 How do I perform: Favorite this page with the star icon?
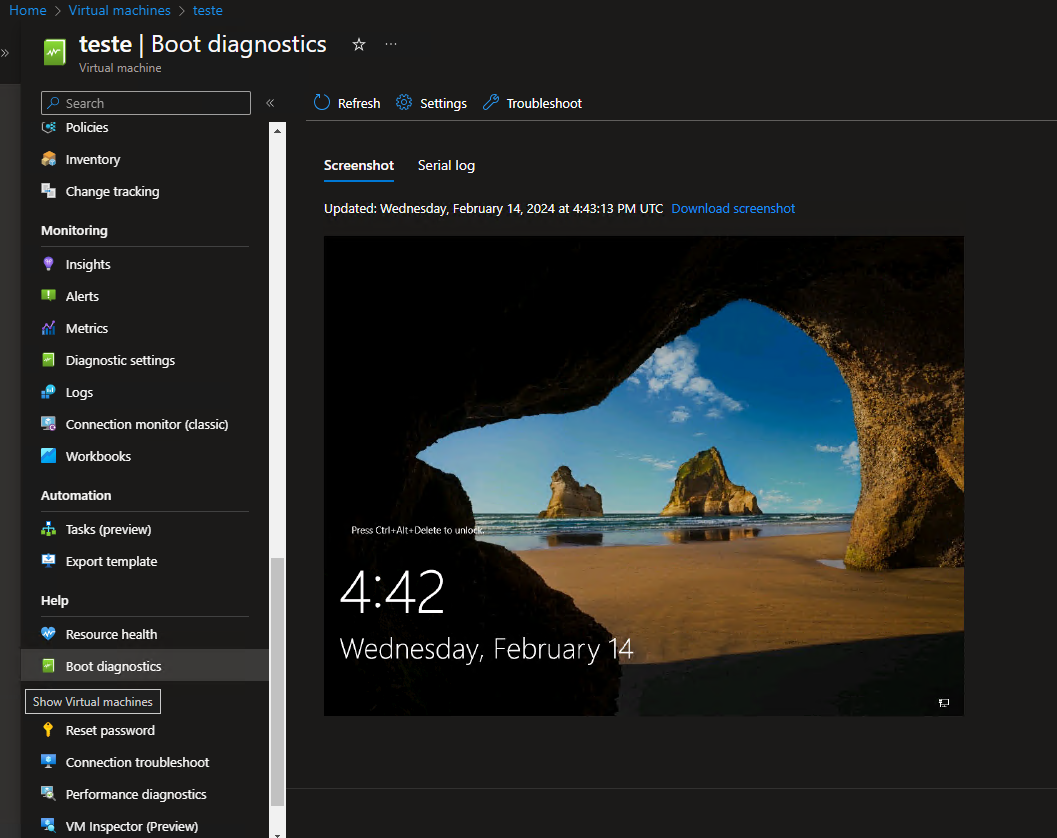tap(359, 44)
